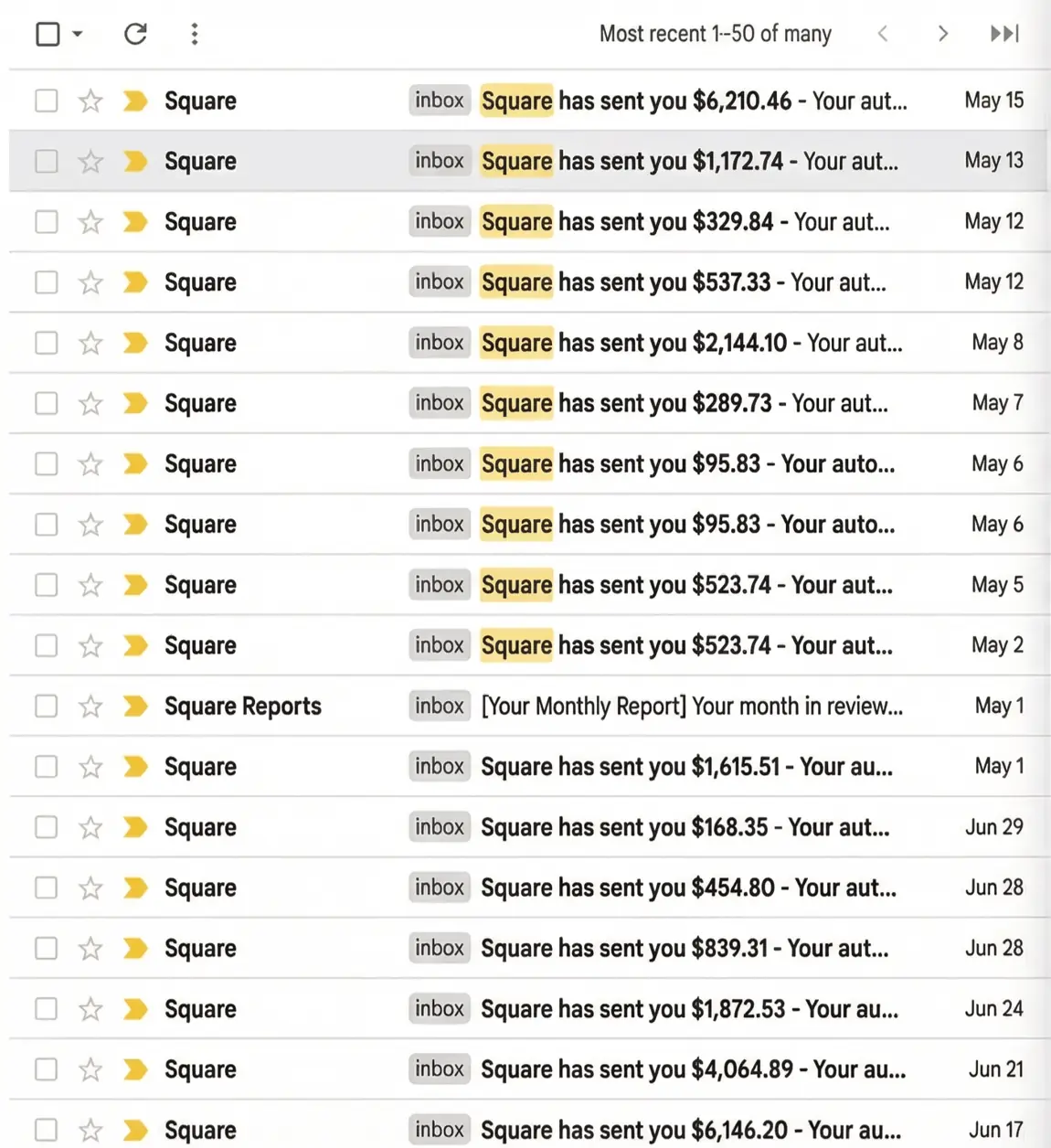1051x1148 pixels.
Task: Jump to the last page of messages
Action: coord(1003,35)
